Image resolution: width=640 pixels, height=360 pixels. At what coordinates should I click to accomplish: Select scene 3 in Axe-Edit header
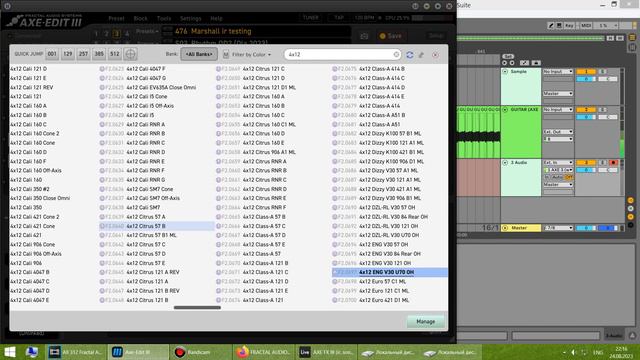click(x=117, y=33)
